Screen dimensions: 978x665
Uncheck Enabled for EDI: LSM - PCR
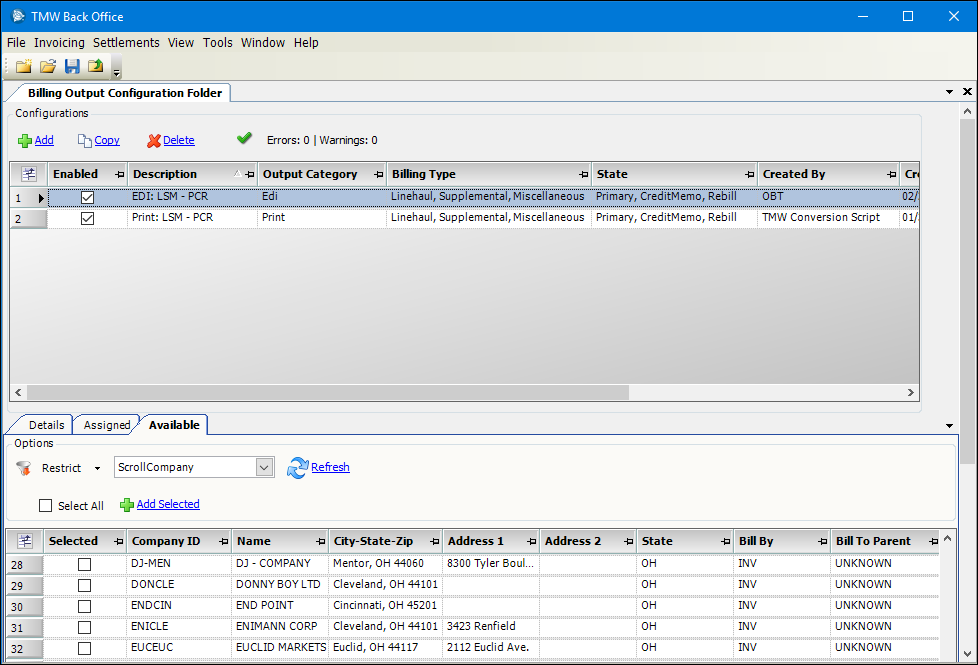[x=87, y=197]
